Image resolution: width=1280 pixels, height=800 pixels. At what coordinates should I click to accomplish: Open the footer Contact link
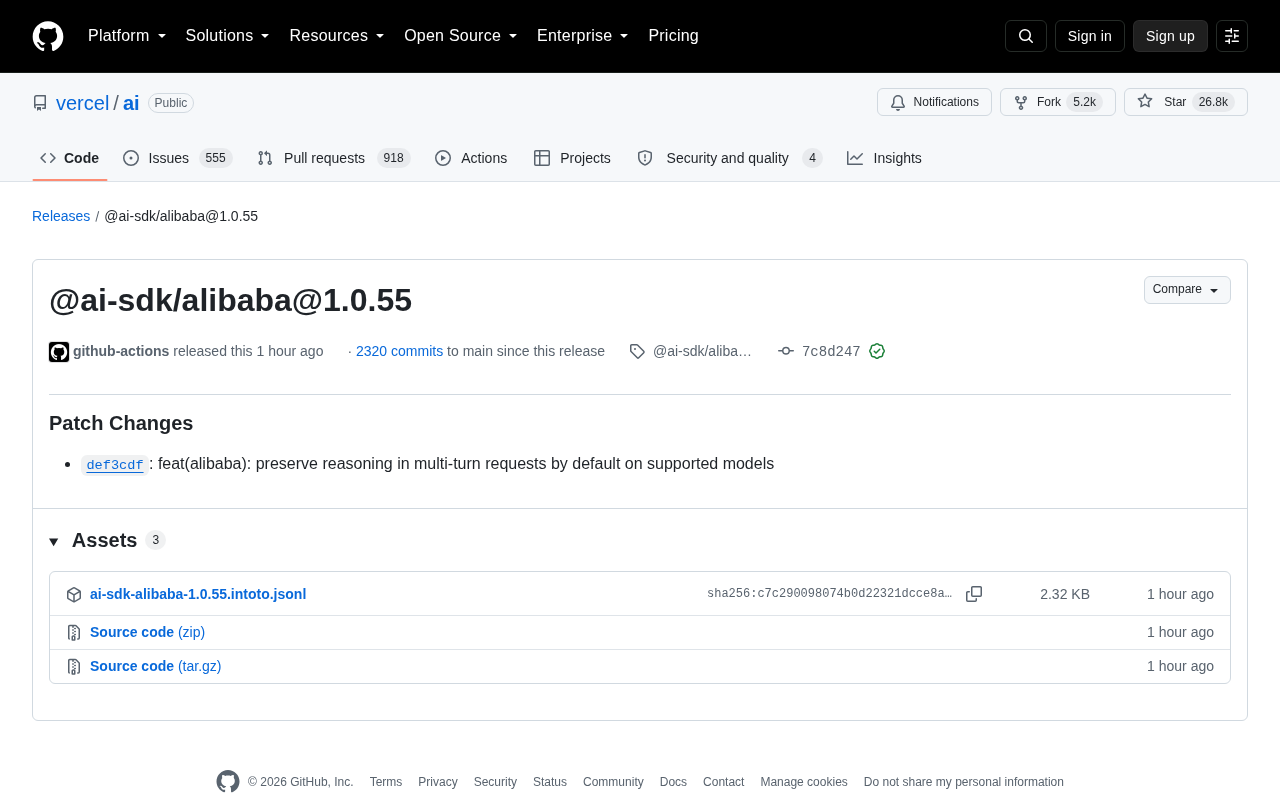pos(723,782)
